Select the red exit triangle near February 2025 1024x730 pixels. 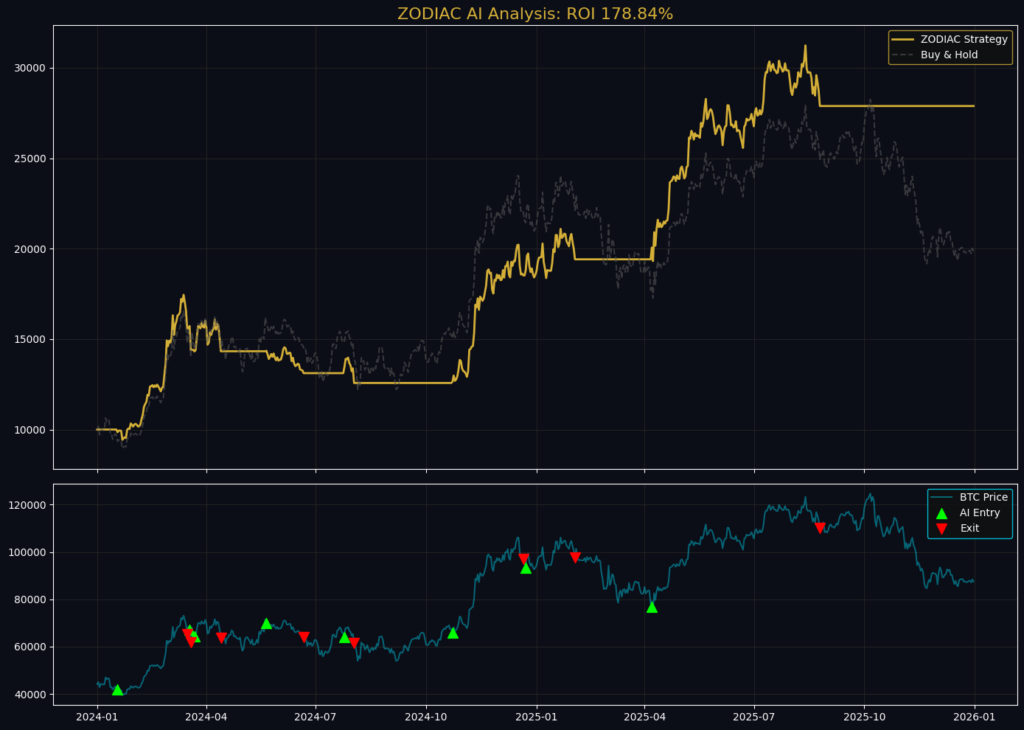pyautogui.click(x=575, y=557)
